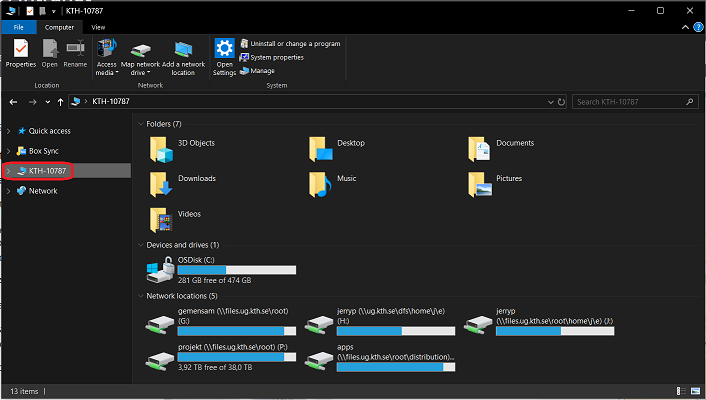This screenshot has width=706, height=400.
Task: Switch to large icons view in status bar
Action: click(x=695, y=391)
